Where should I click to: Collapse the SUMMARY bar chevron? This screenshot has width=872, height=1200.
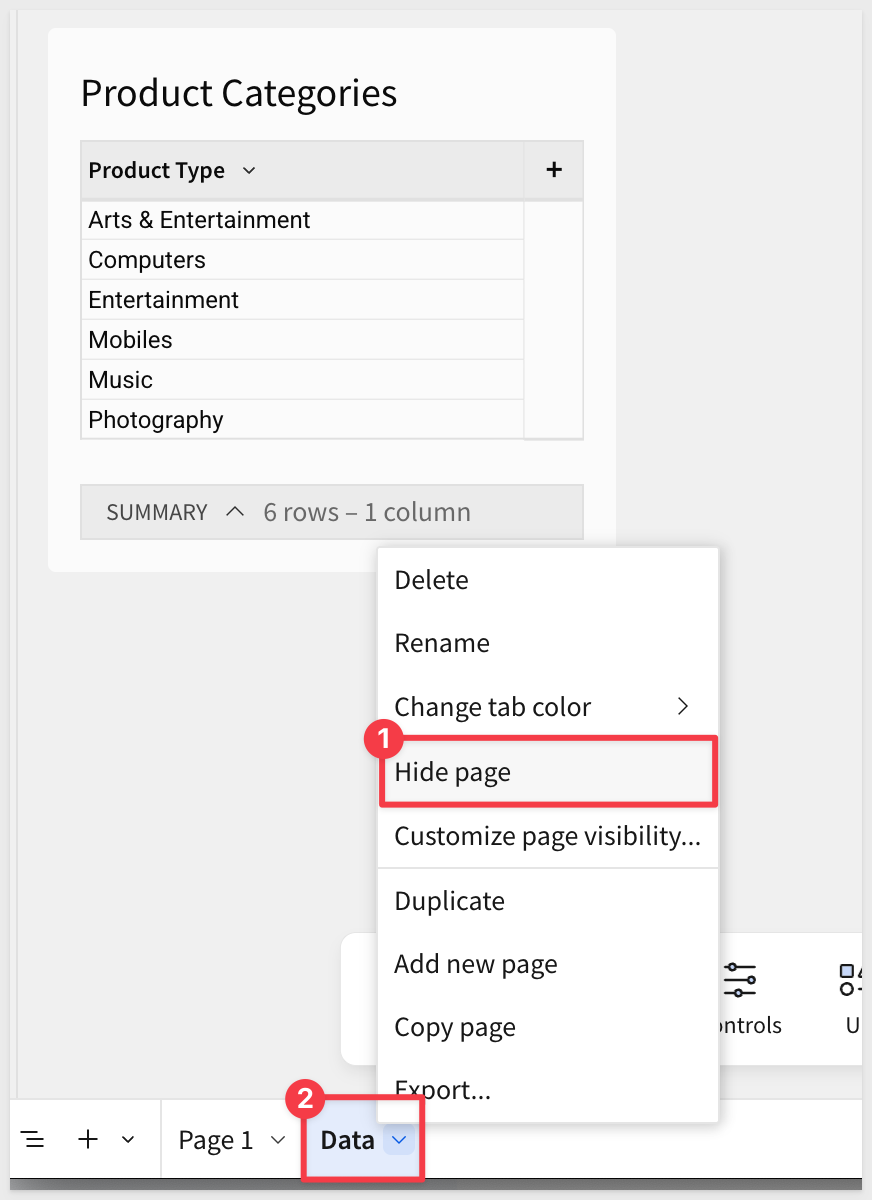click(235, 512)
